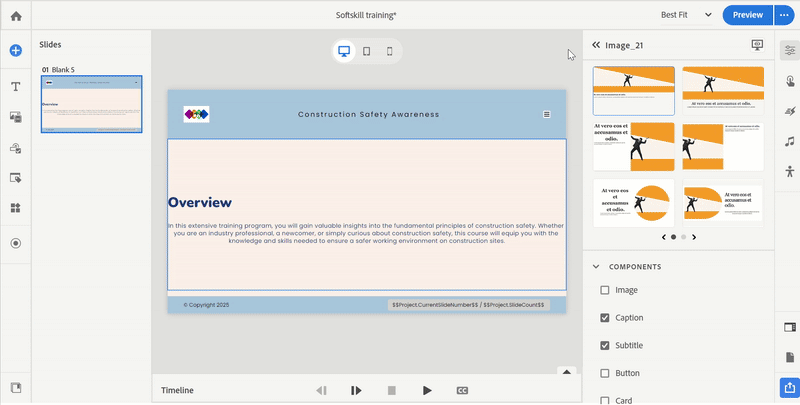This screenshot has height=405, width=800.
Task: Collapse the Components section
Action: 597,267
